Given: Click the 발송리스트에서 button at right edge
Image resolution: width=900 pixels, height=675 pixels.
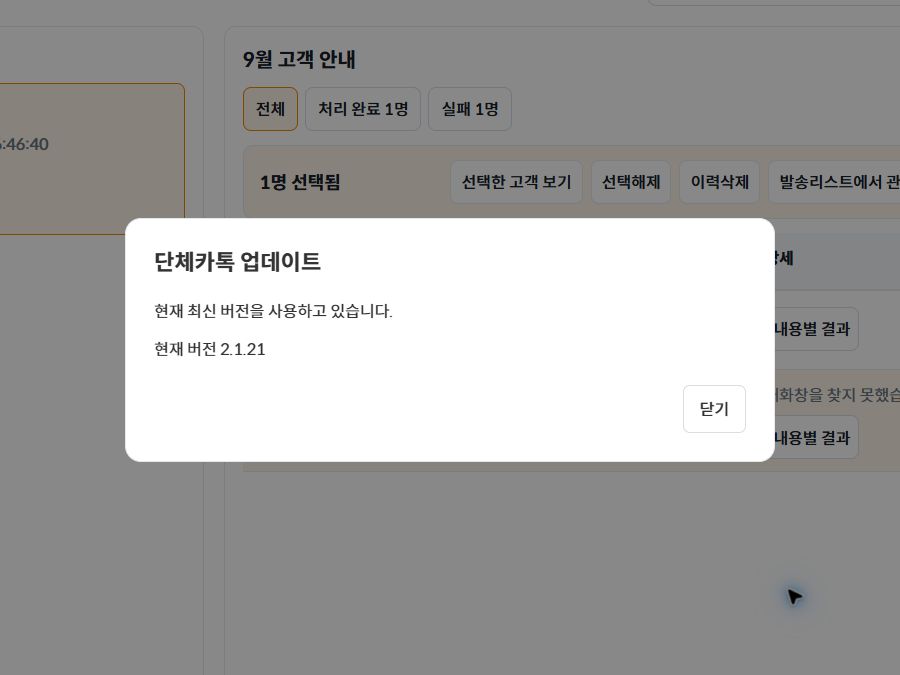Looking at the screenshot, I should coord(835,182).
